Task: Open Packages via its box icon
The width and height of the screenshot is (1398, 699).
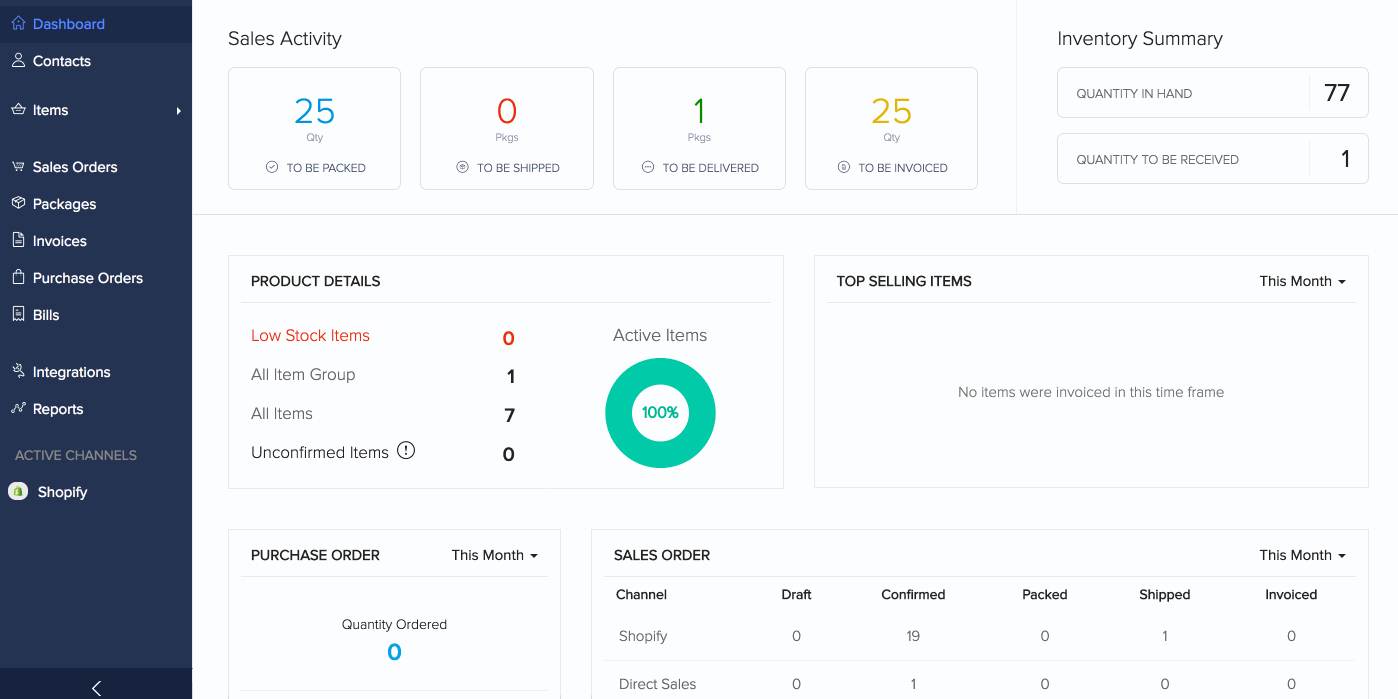Action: coord(17,204)
